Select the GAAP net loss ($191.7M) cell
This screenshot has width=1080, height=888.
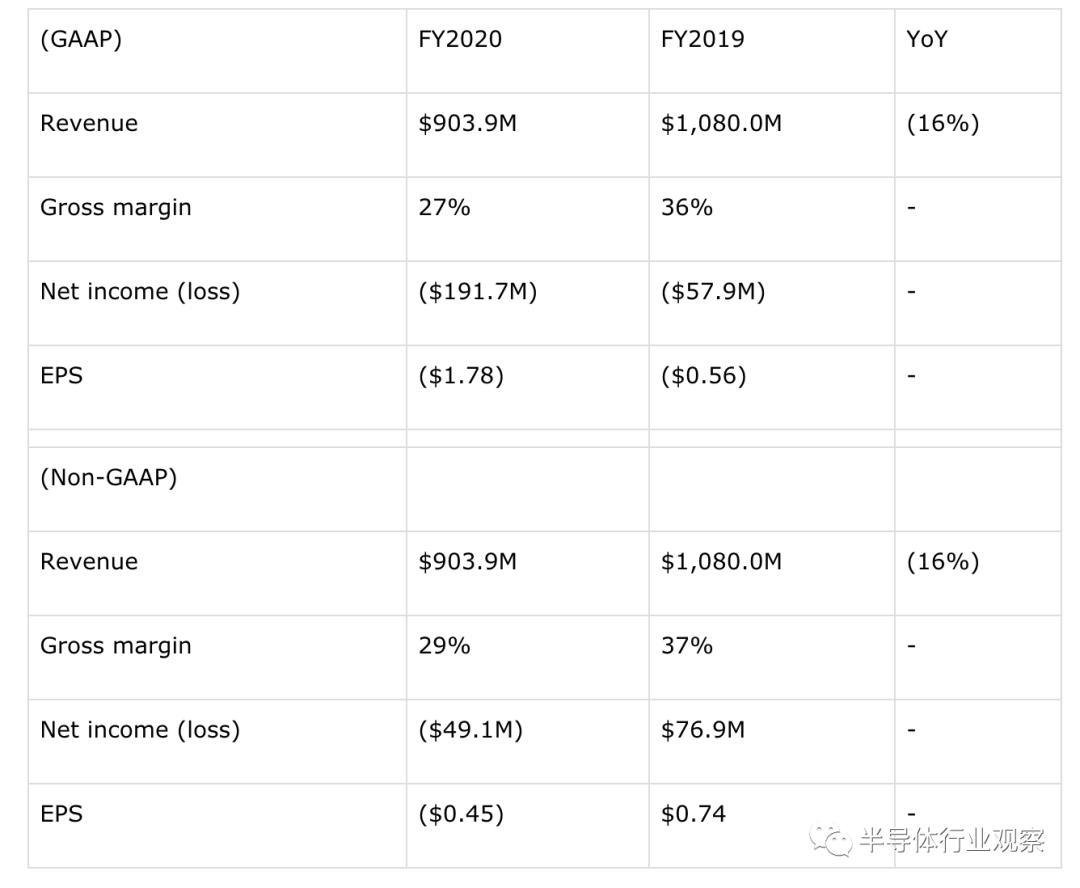click(528, 303)
